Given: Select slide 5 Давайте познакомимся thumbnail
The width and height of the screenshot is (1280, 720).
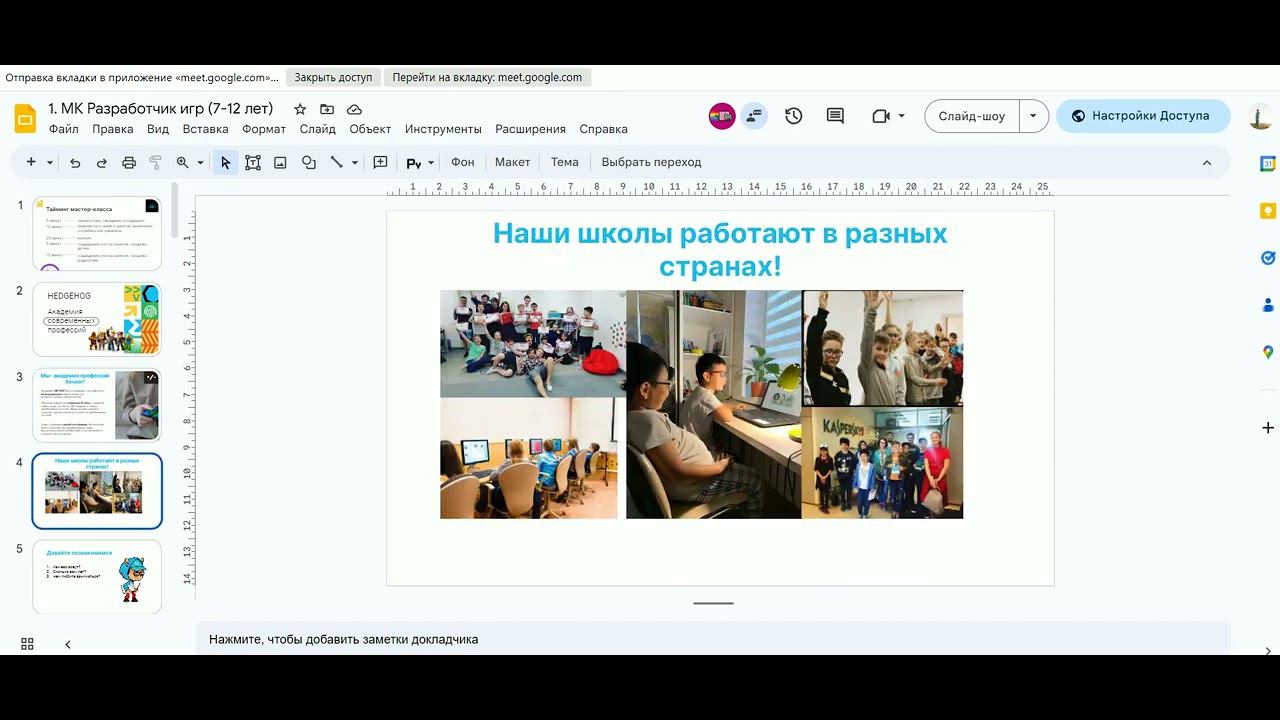Looking at the screenshot, I should click(97, 577).
